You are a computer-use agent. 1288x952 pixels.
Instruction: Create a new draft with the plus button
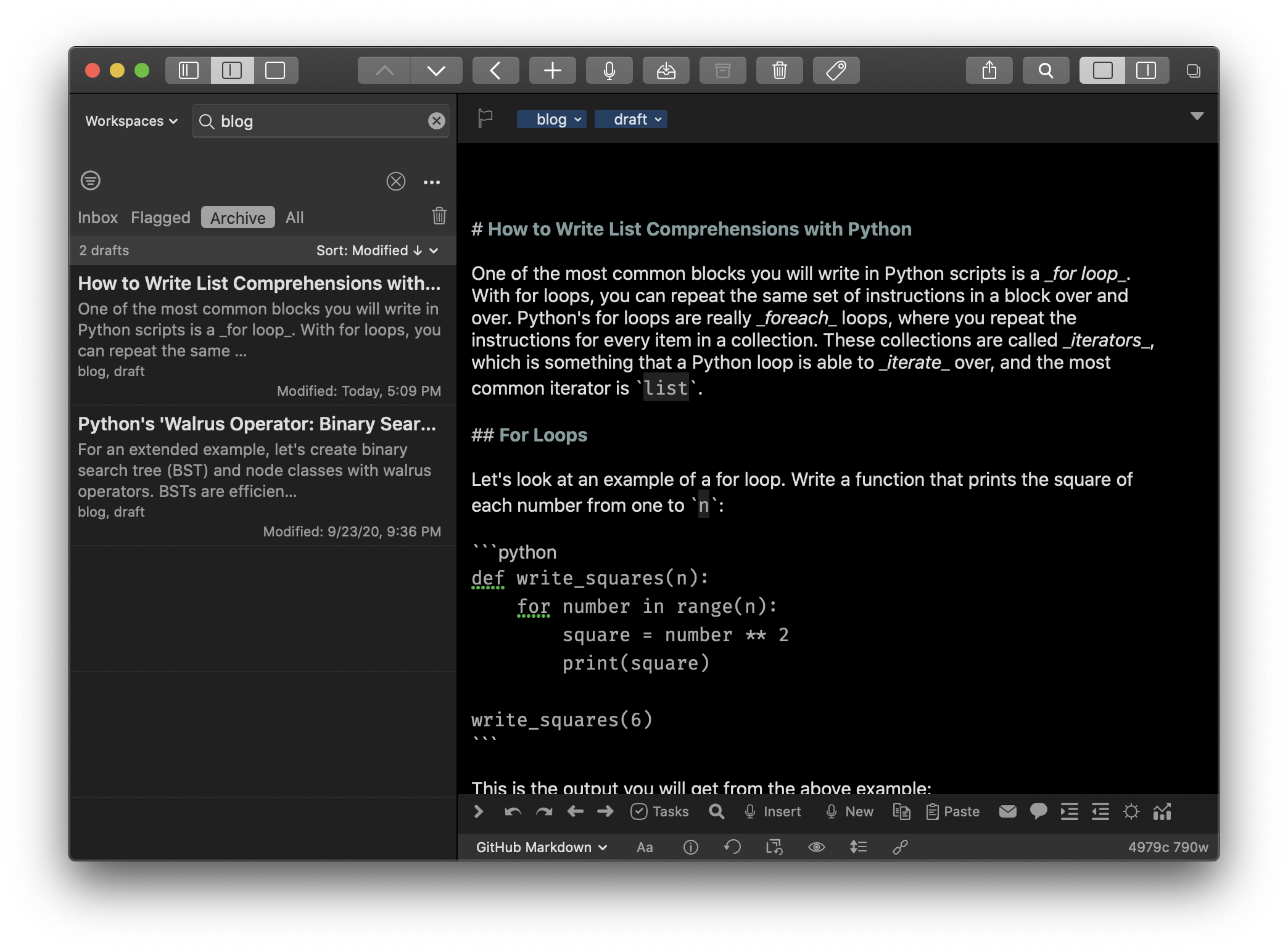[x=552, y=70]
